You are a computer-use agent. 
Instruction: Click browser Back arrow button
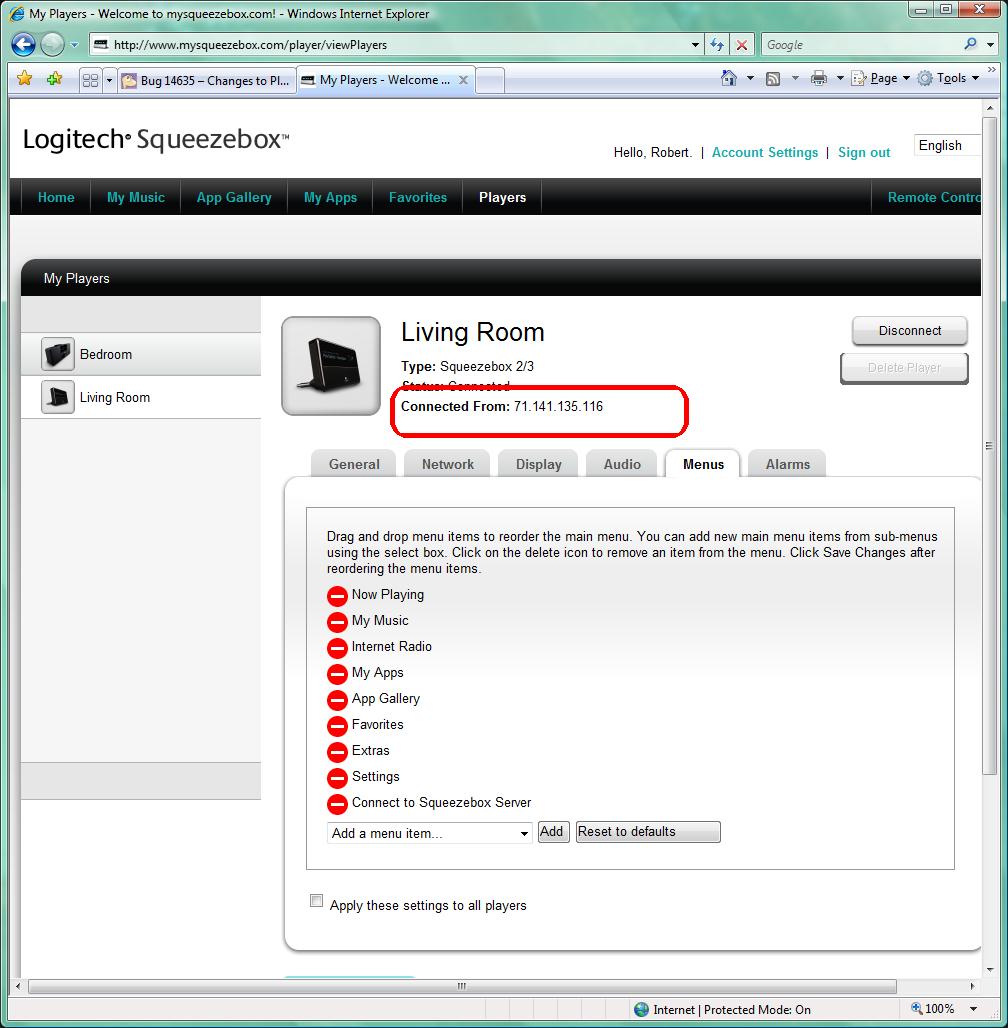tap(23, 44)
